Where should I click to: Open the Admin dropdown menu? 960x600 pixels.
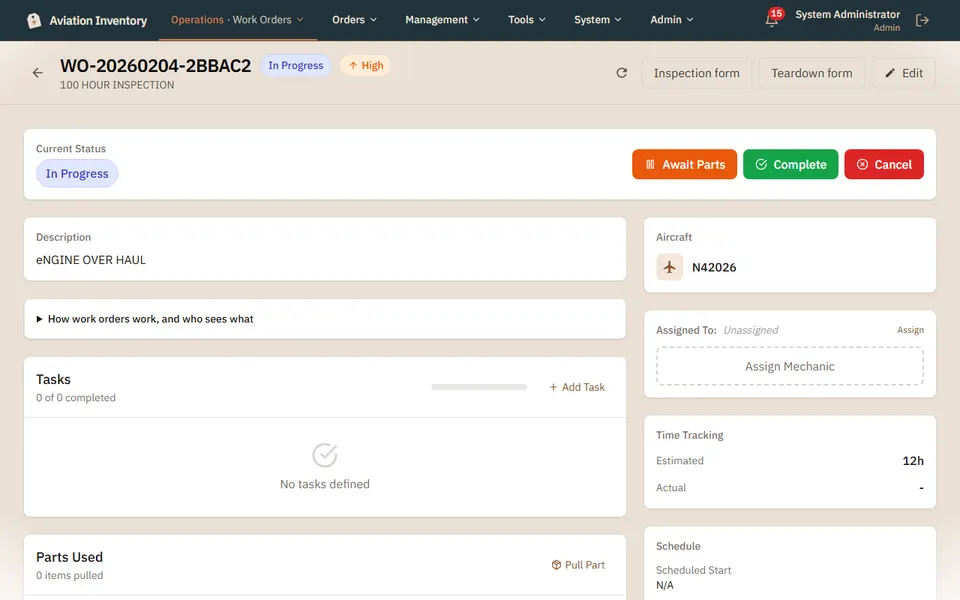point(672,20)
